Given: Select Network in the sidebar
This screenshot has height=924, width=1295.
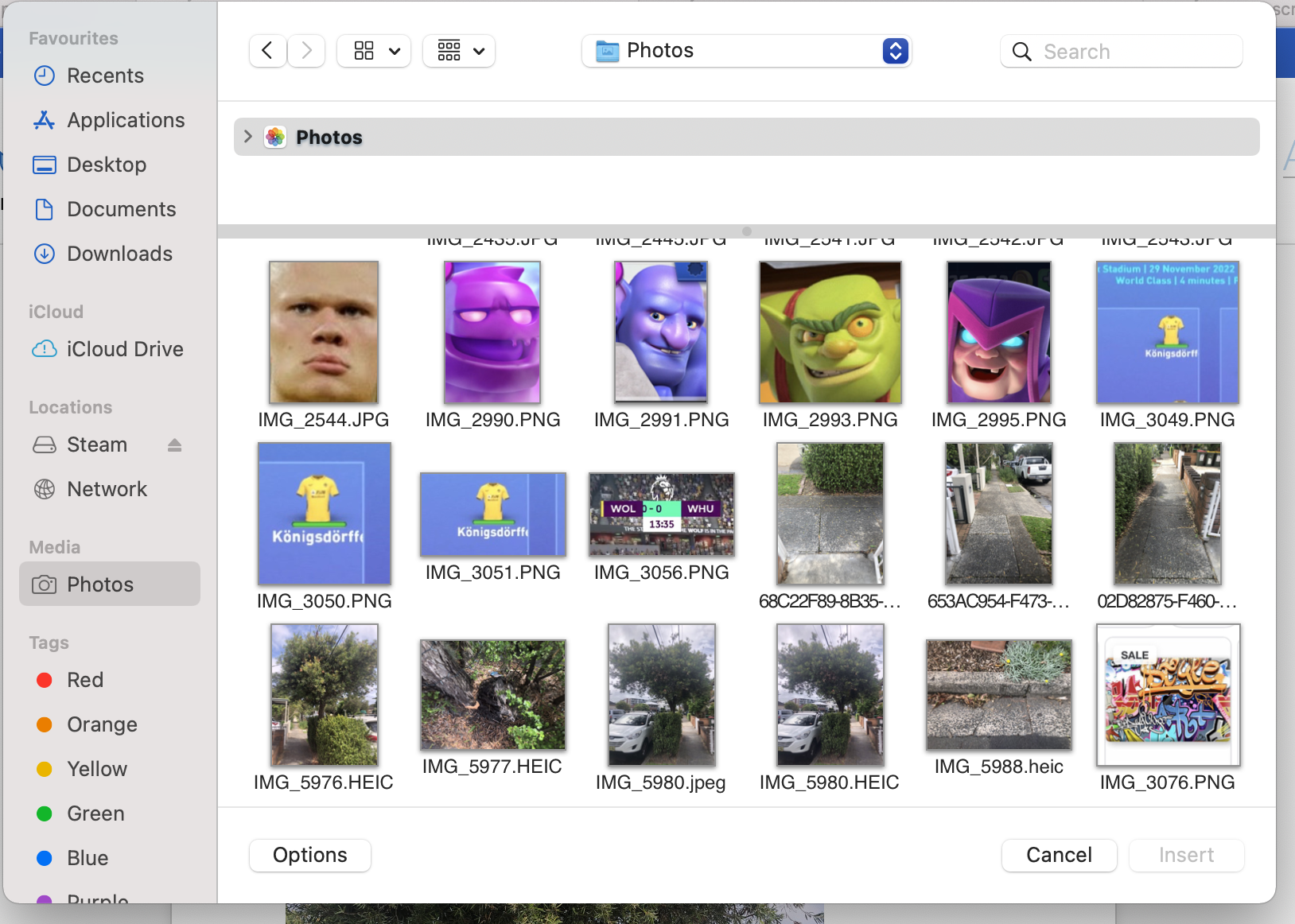Looking at the screenshot, I should point(110,489).
